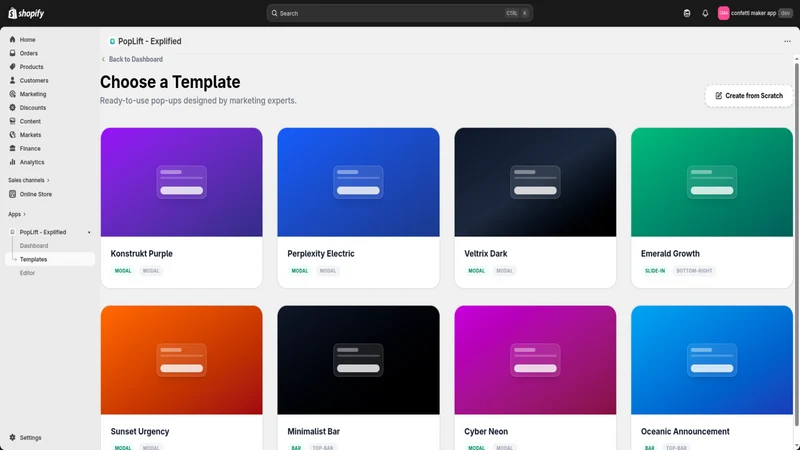800x450 pixels.
Task: Click the PopLift app icon in sidebar
Action: 12,232
